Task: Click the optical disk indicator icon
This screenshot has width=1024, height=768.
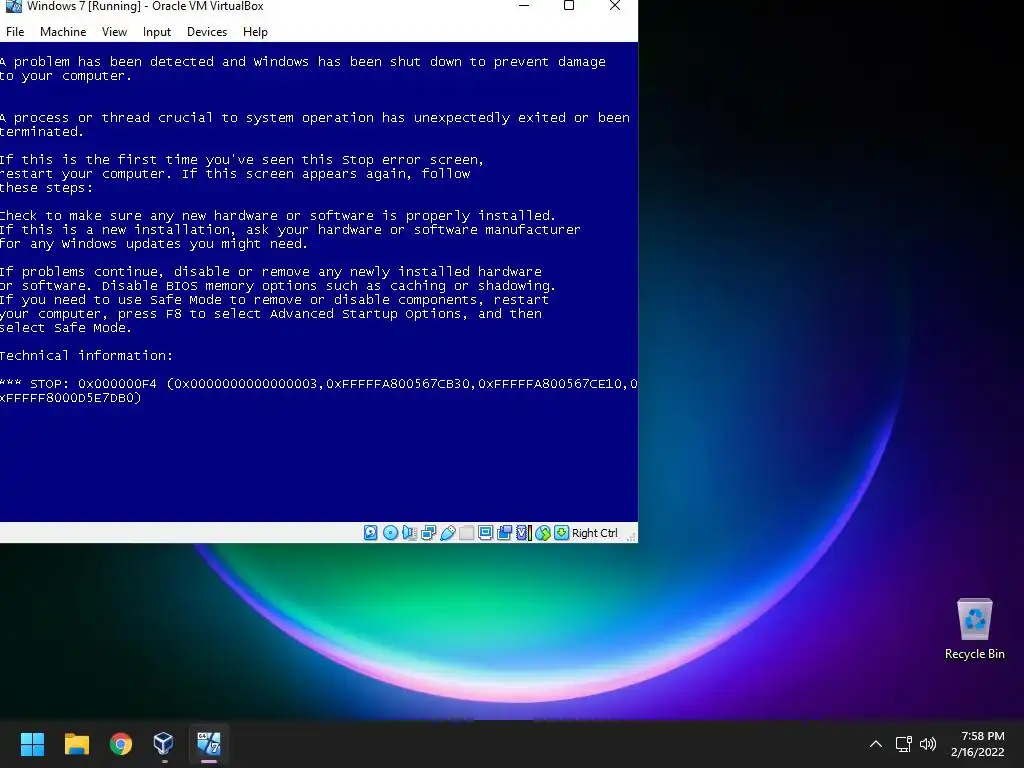Action: 391,533
